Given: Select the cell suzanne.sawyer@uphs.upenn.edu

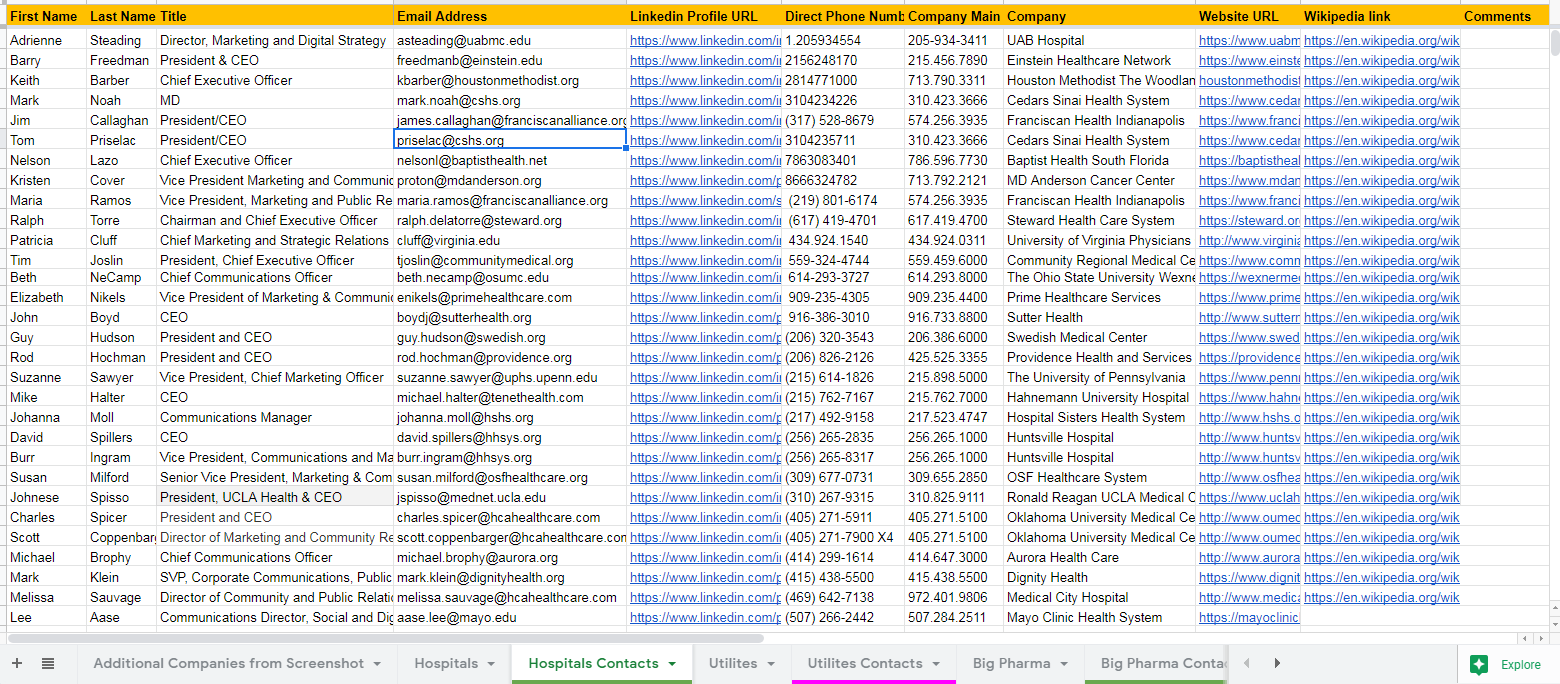Looking at the screenshot, I should point(510,377).
